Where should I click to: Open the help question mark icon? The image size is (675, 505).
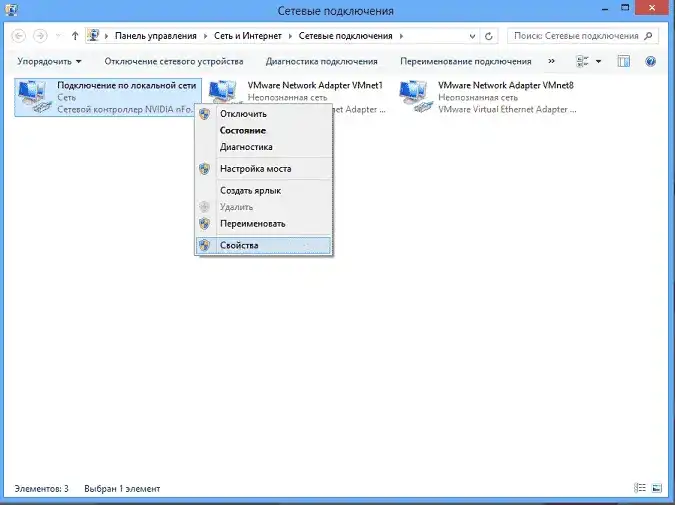point(650,61)
